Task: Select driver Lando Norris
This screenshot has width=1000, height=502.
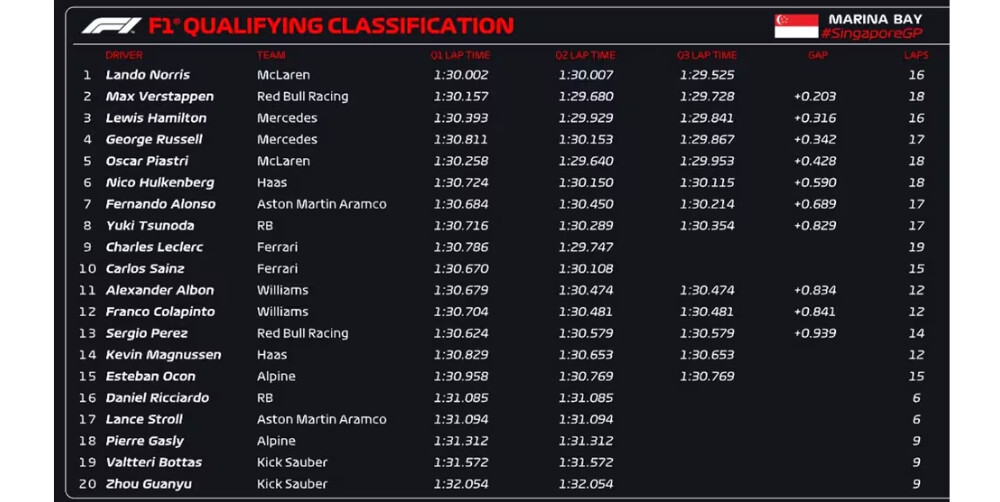Action: tap(148, 75)
